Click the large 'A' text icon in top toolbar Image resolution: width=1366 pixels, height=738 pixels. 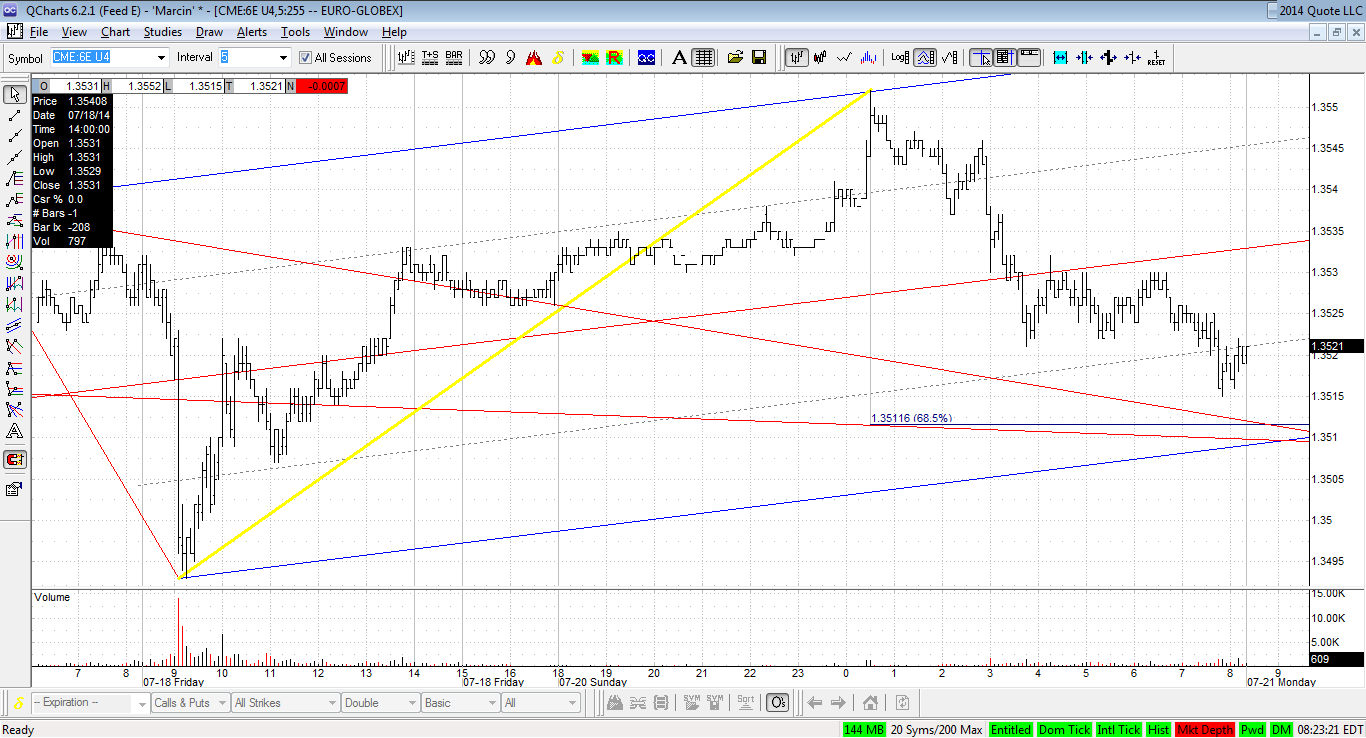[679, 58]
